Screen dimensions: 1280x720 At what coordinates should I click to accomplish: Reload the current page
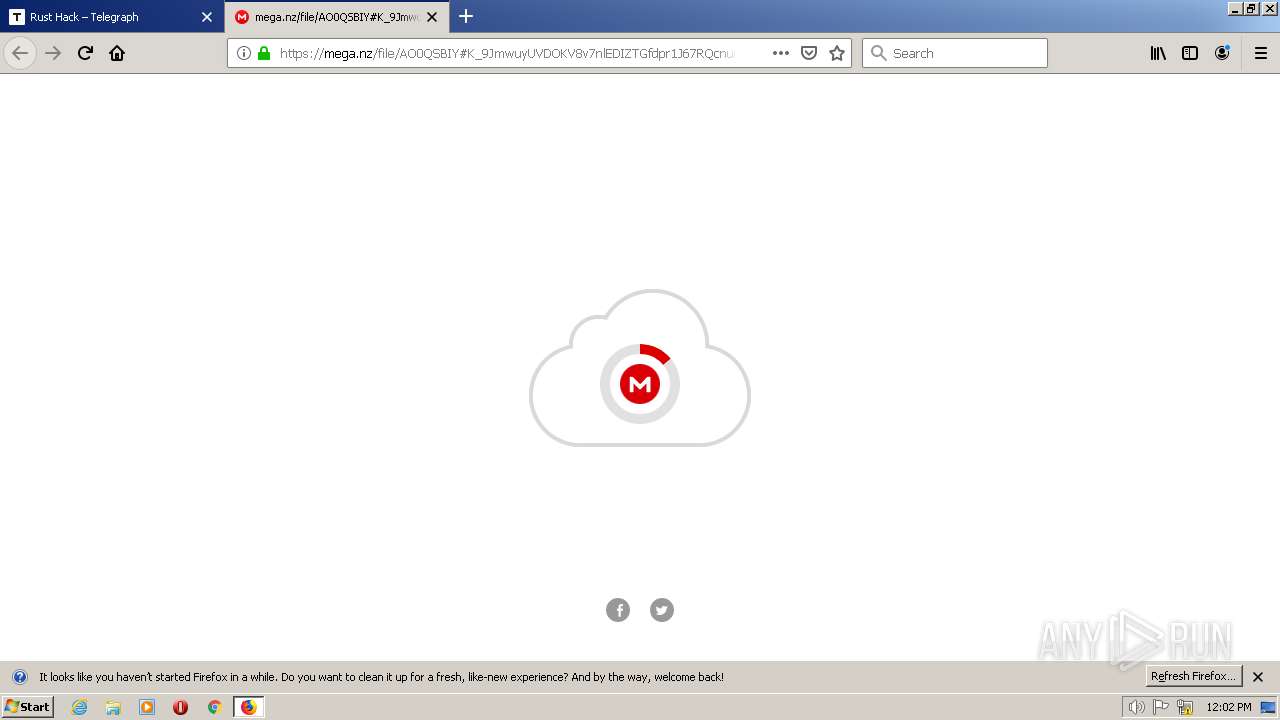(85, 53)
